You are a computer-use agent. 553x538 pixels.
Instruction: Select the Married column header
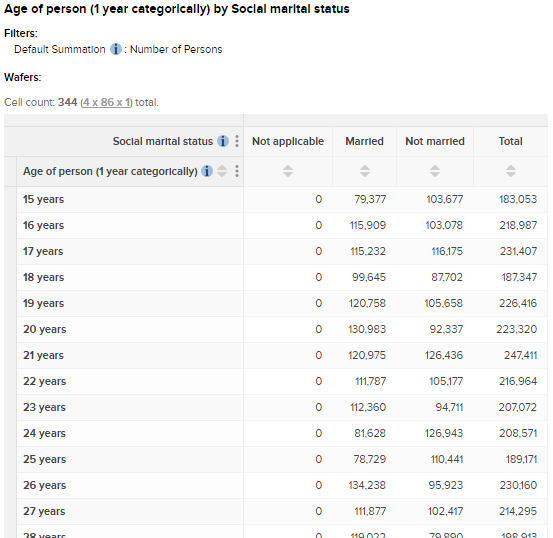[364, 141]
